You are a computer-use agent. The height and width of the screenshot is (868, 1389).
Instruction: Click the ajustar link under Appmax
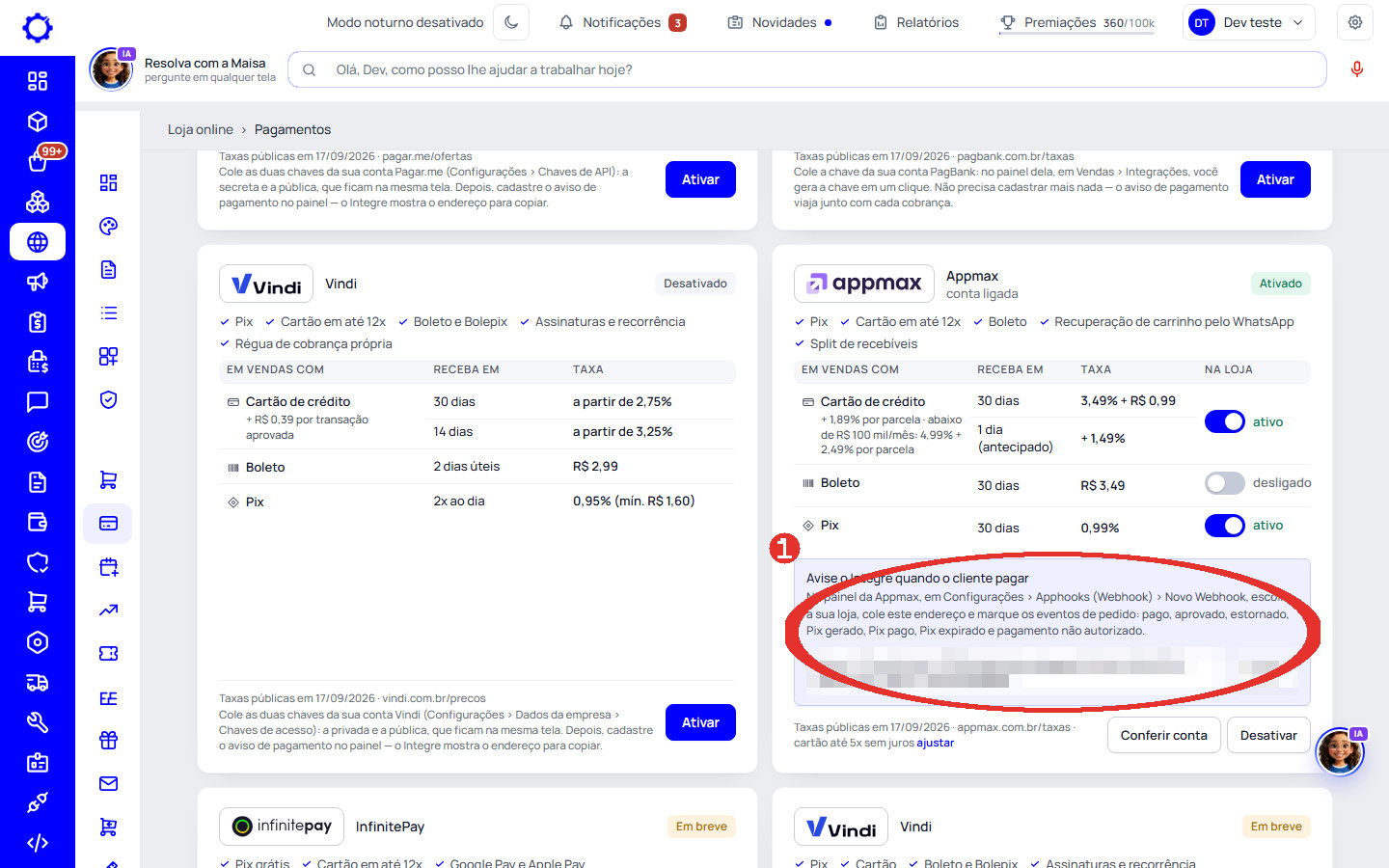click(x=935, y=743)
